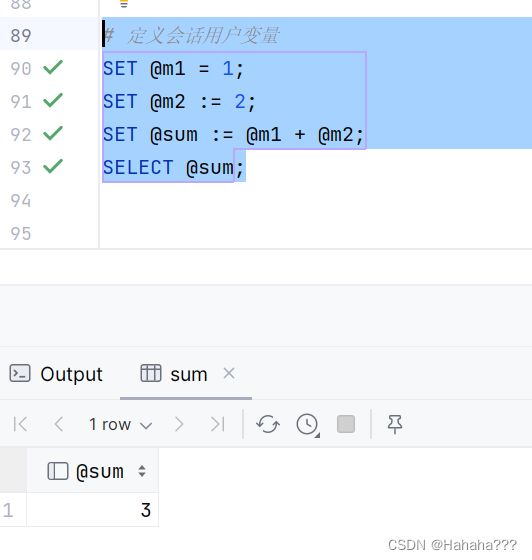Jump to last page of results

[217, 424]
